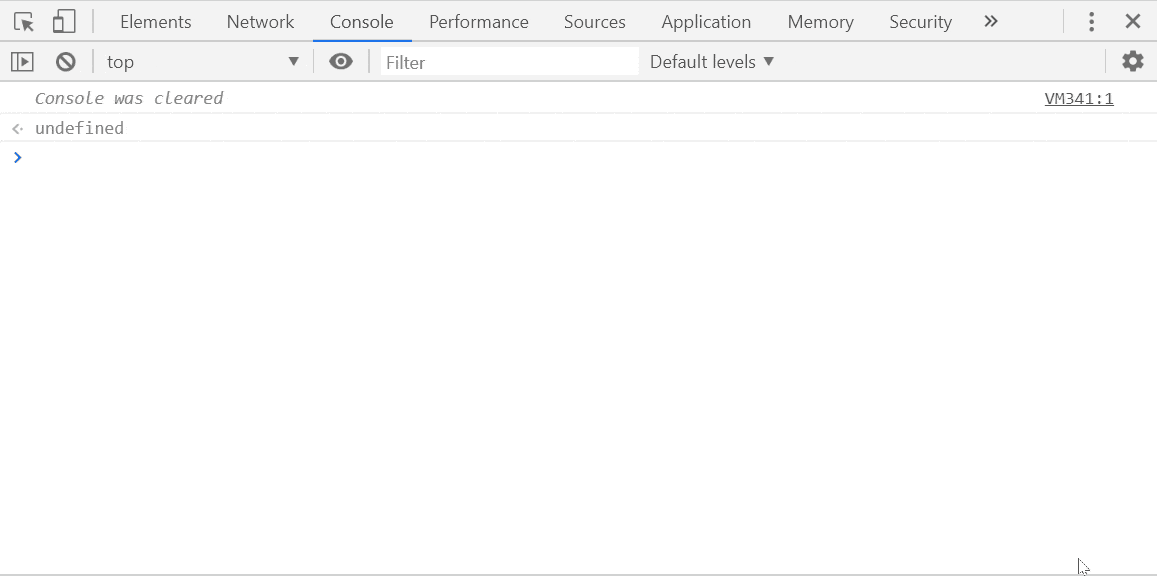Viewport: 1157px width, 576px height.
Task: Toggle the device toolbar icon
Action: (64, 21)
